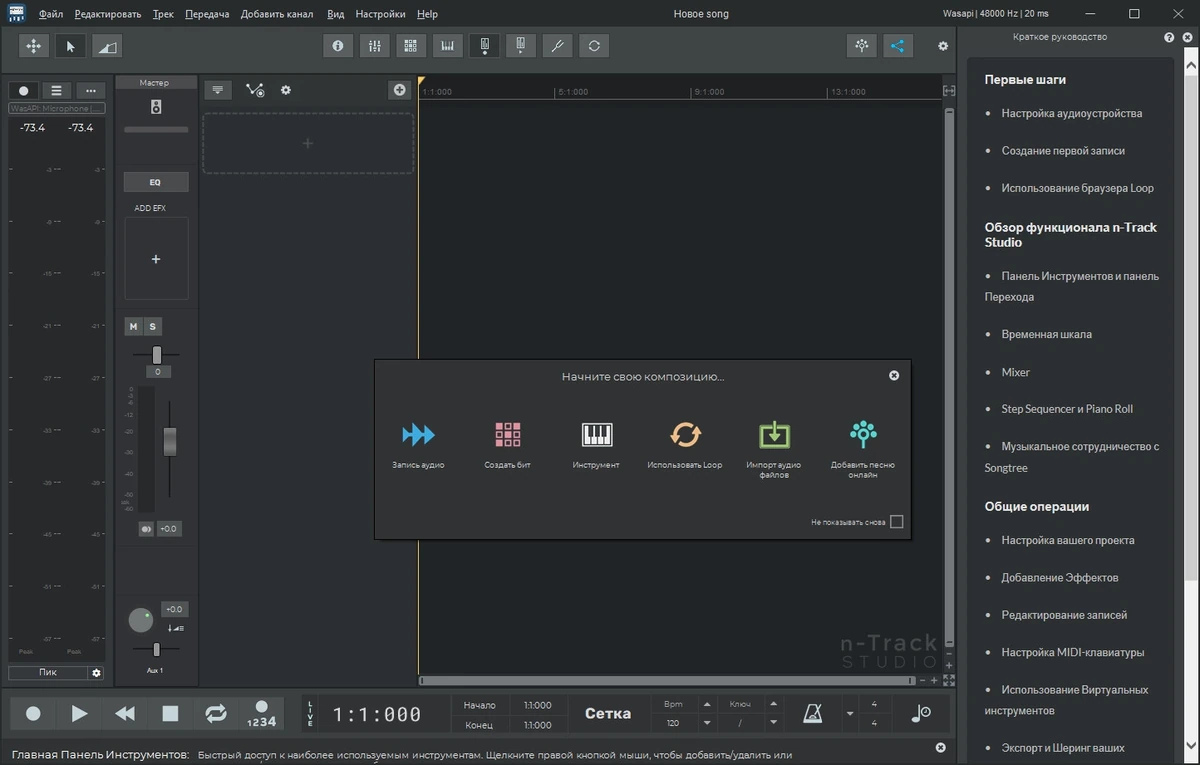Select the arrow pointer tool
1200x765 pixels.
click(70, 46)
